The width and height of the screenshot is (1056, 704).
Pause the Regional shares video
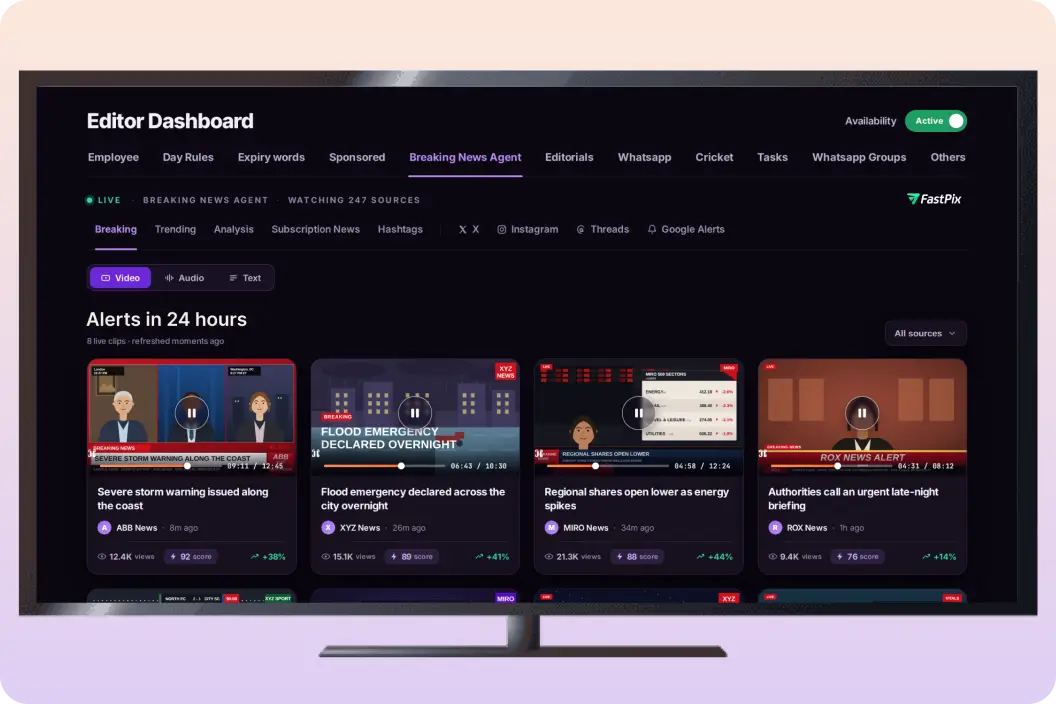(x=638, y=413)
